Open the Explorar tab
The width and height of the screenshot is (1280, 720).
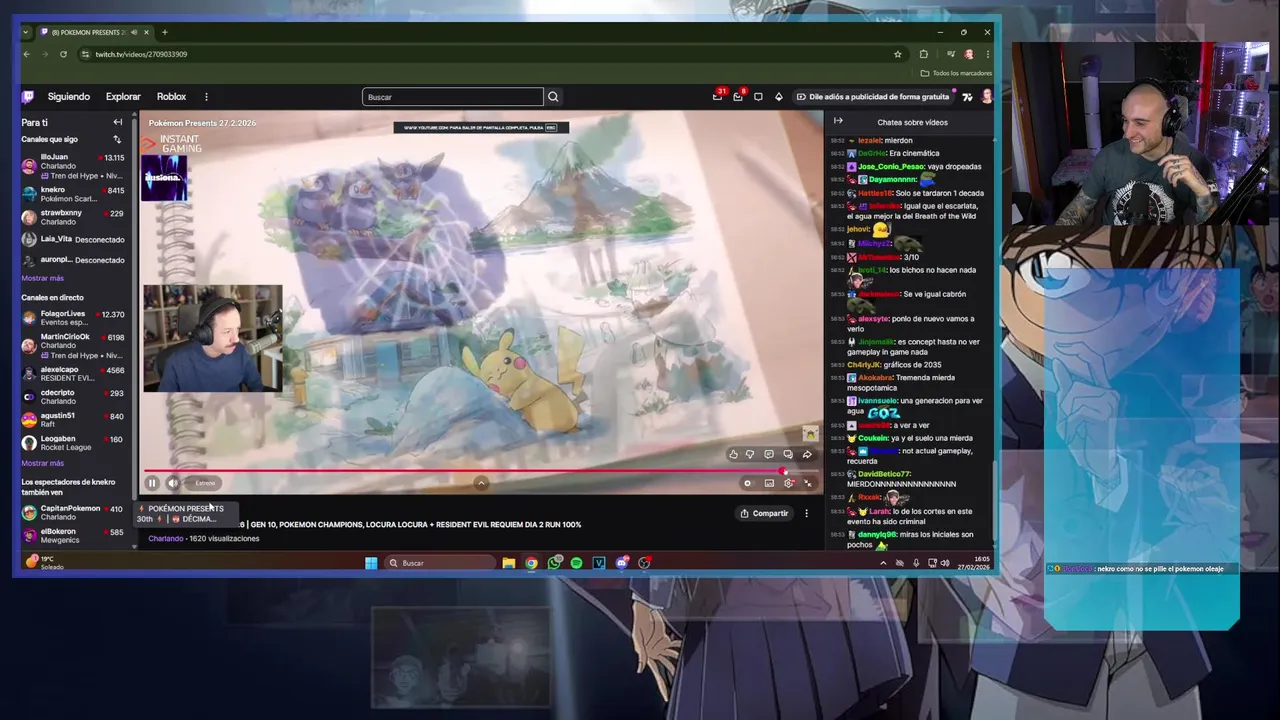point(123,97)
